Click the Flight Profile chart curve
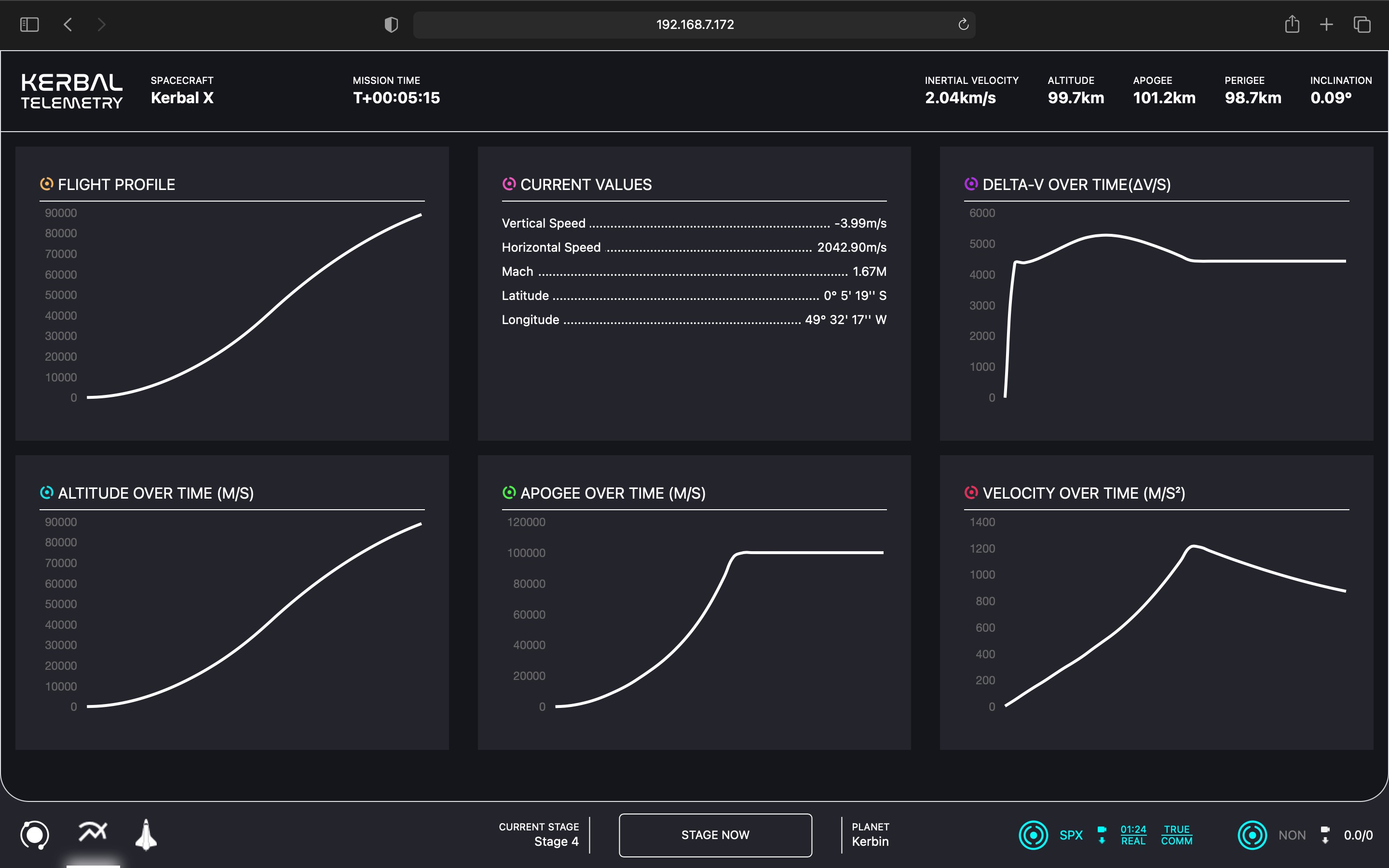The image size is (1389, 868). (254, 305)
